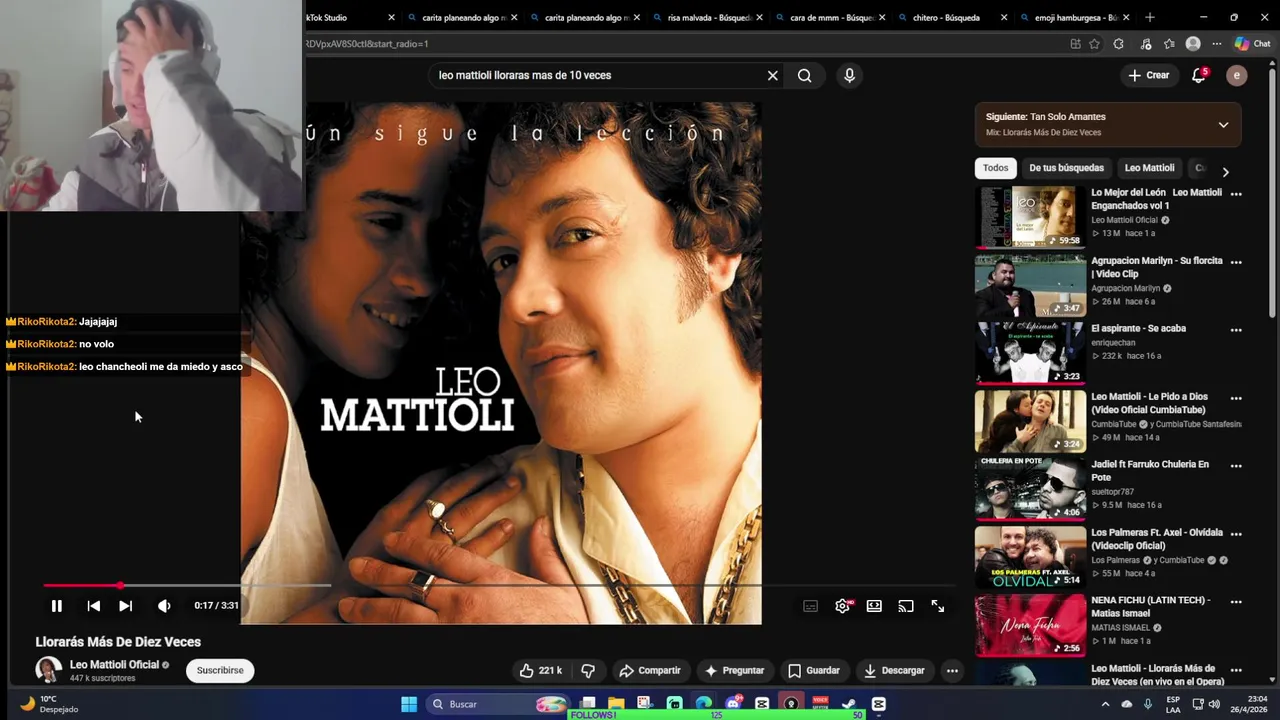The image size is (1280, 720).
Task: Open options for Jadiel Chuleria En Pote video
Action: [1236, 466]
